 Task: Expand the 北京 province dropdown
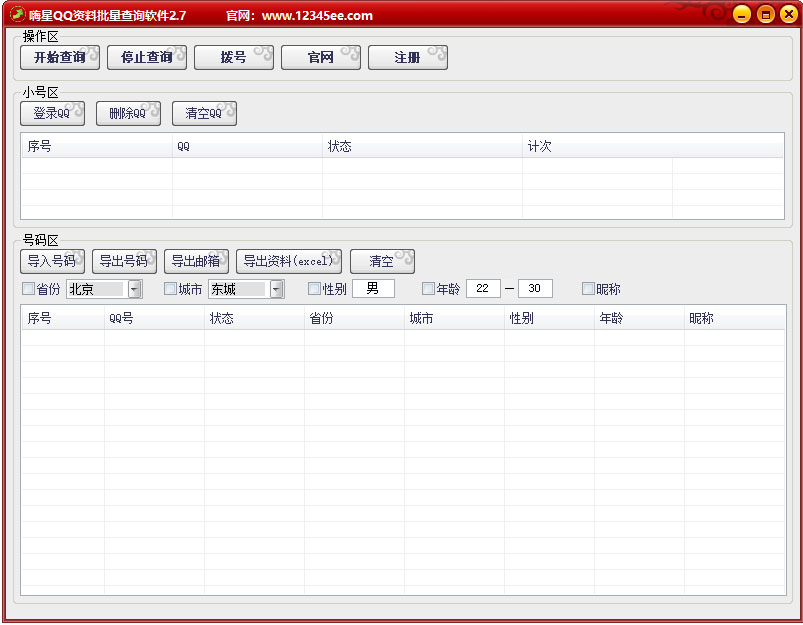pyautogui.click(x=135, y=289)
